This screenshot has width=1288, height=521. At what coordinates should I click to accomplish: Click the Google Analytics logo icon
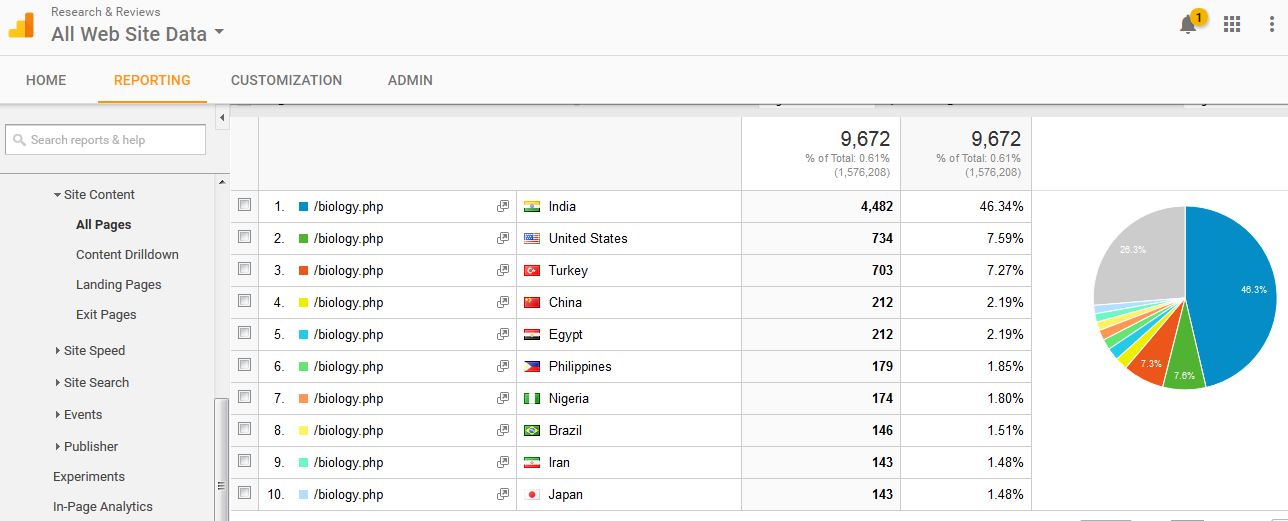pyautogui.click(x=22, y=25)
